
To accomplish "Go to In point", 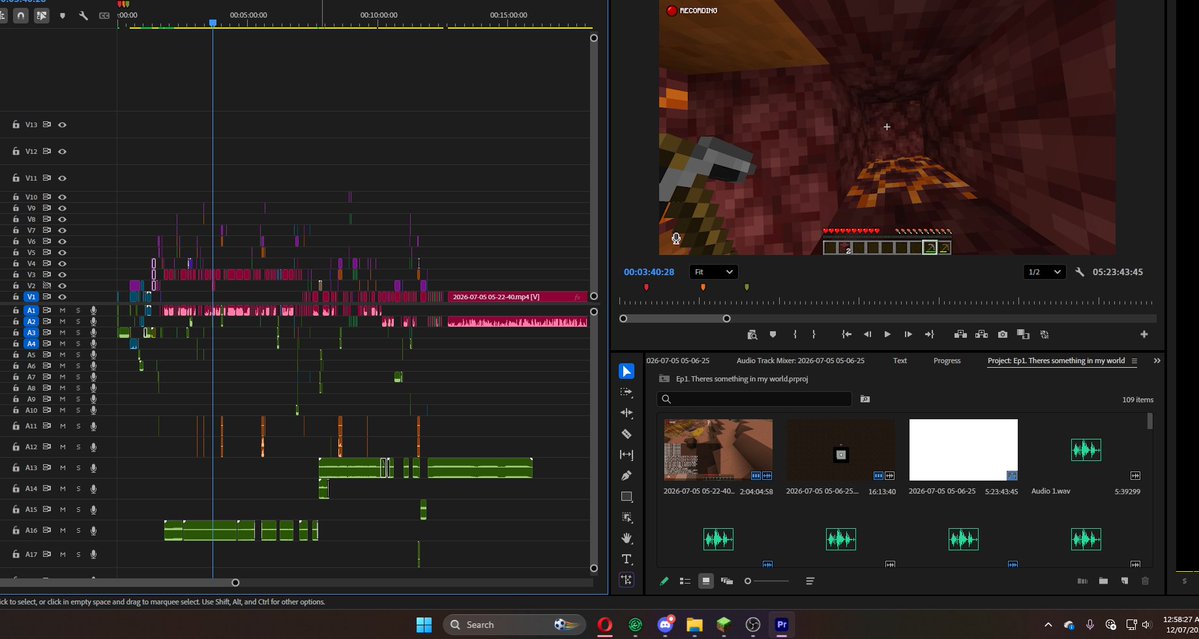I will point(846,334).
